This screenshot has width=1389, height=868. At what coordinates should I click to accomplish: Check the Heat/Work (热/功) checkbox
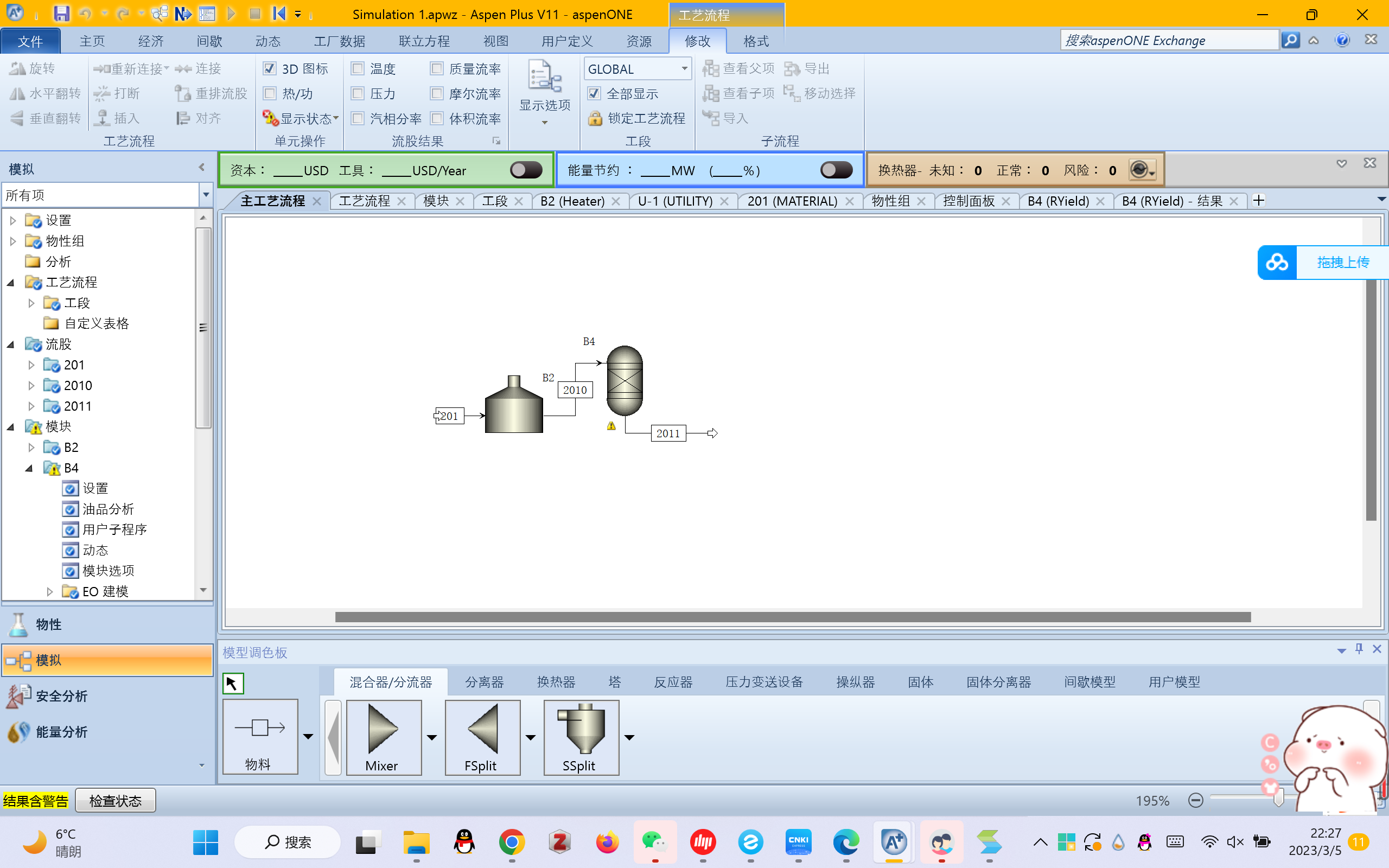[269, 93]
